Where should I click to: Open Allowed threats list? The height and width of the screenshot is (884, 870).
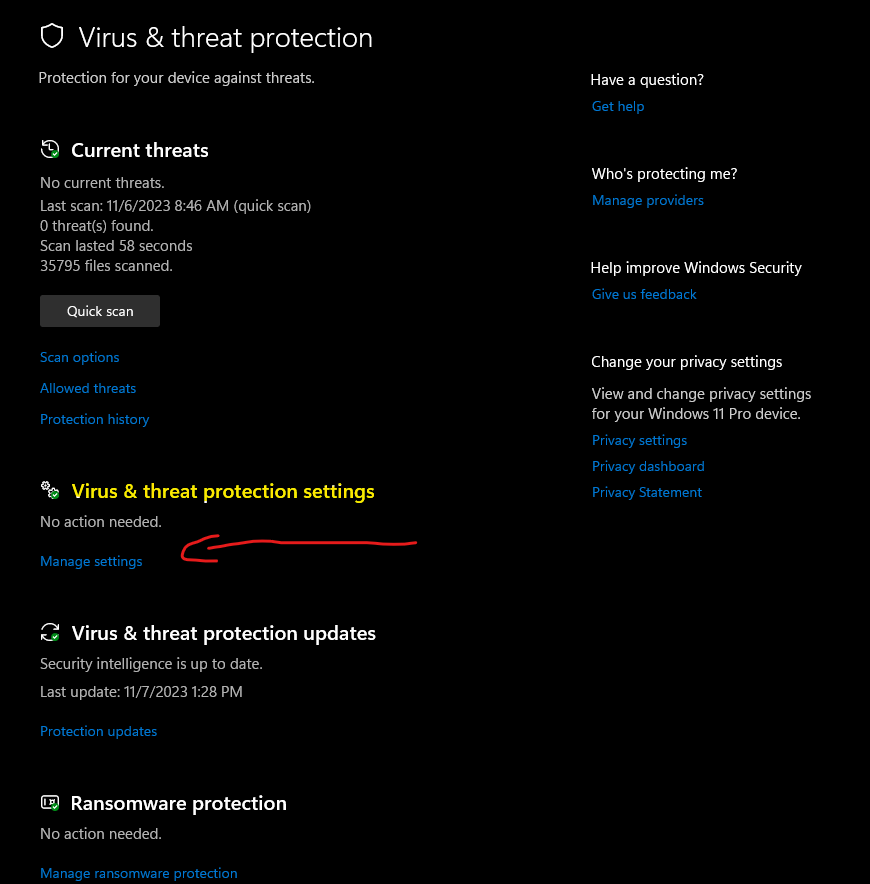tap(88, 388)
